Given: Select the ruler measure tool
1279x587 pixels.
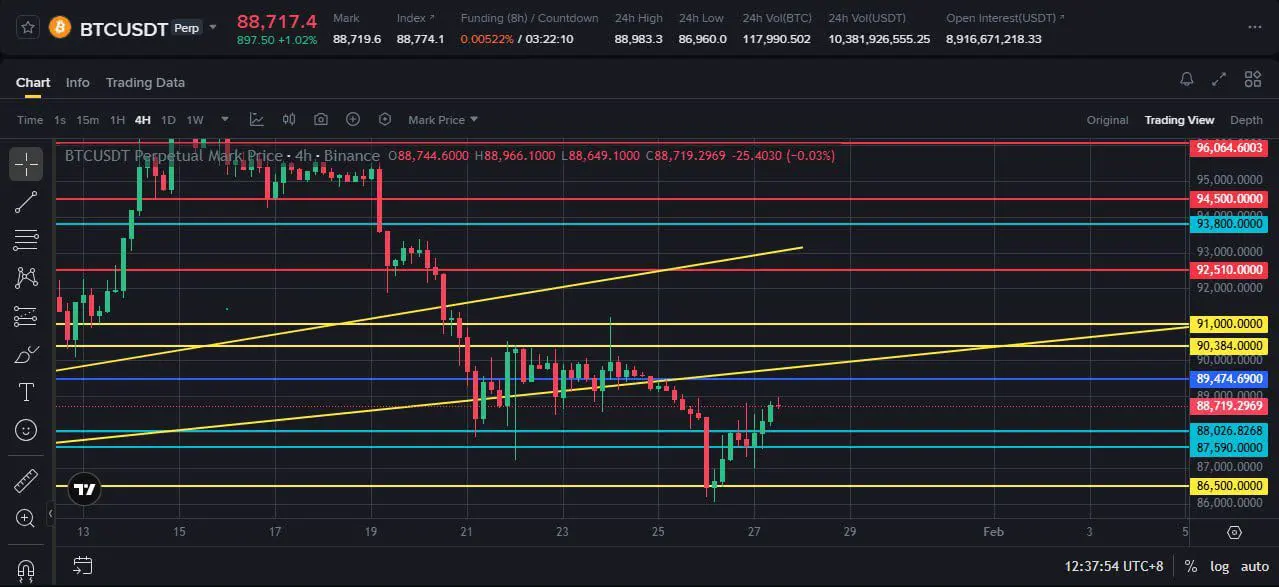Looking at the screenshot, I should click(x=26, y=481).
